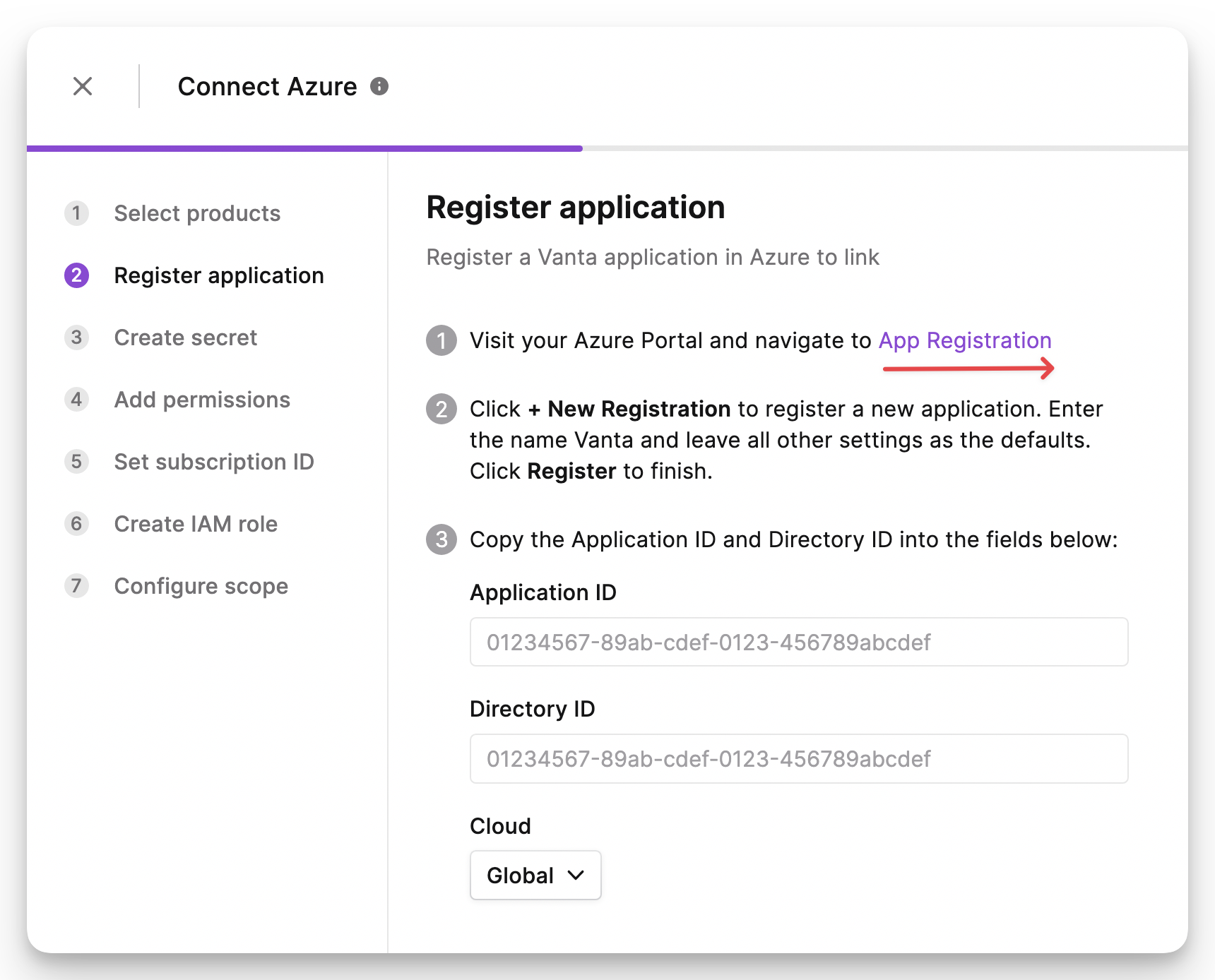This screenshot has height=980, width=1215.
Task: Open the Cloud dropdown showing Global
Action: point(535,875)
